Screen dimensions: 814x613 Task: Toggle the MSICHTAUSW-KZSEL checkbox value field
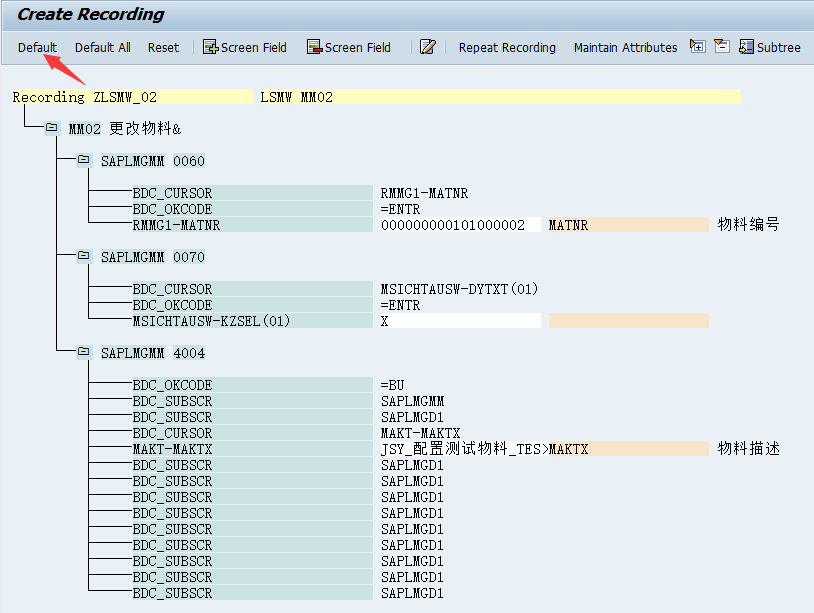pyautogui.click(x=460, y=320)
